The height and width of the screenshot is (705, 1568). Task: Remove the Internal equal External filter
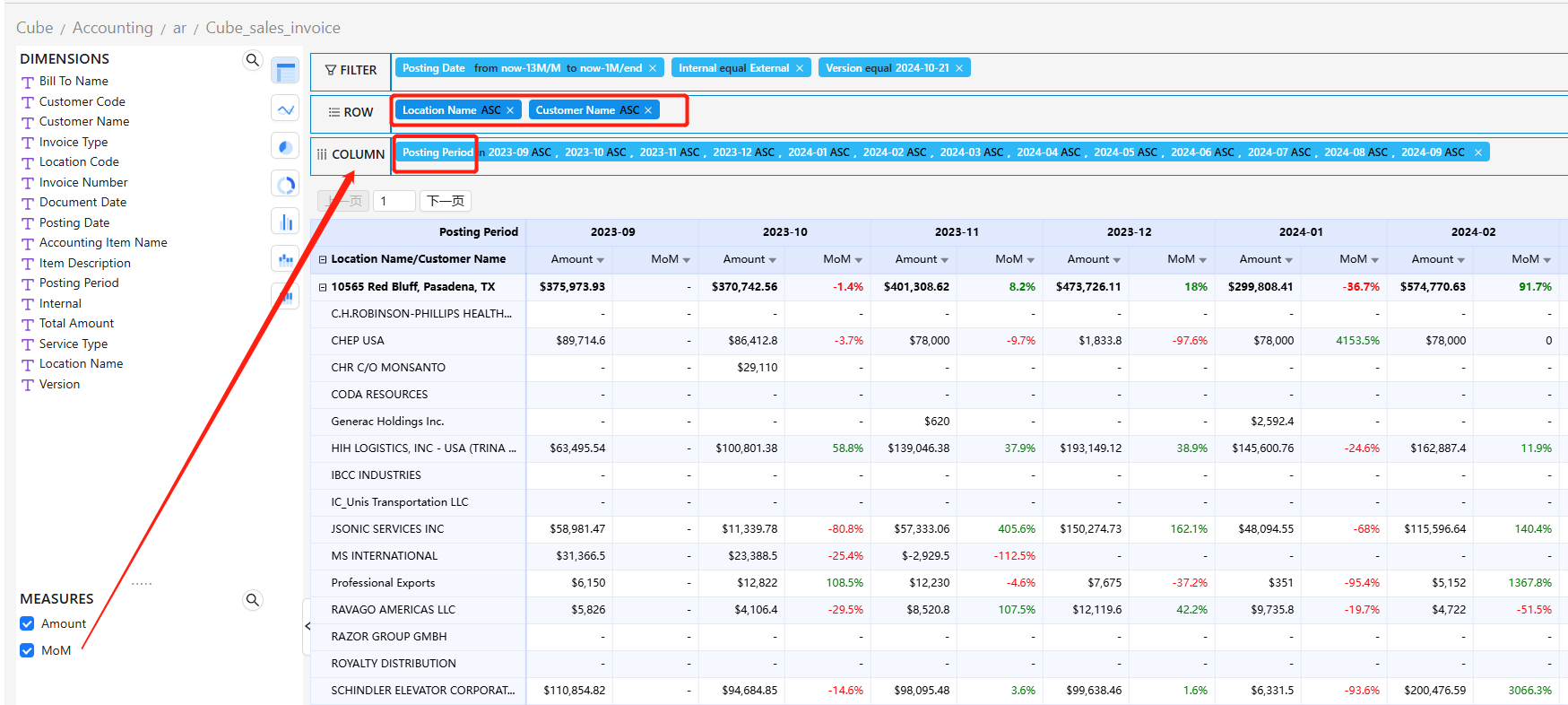click(x=800, y=68)
